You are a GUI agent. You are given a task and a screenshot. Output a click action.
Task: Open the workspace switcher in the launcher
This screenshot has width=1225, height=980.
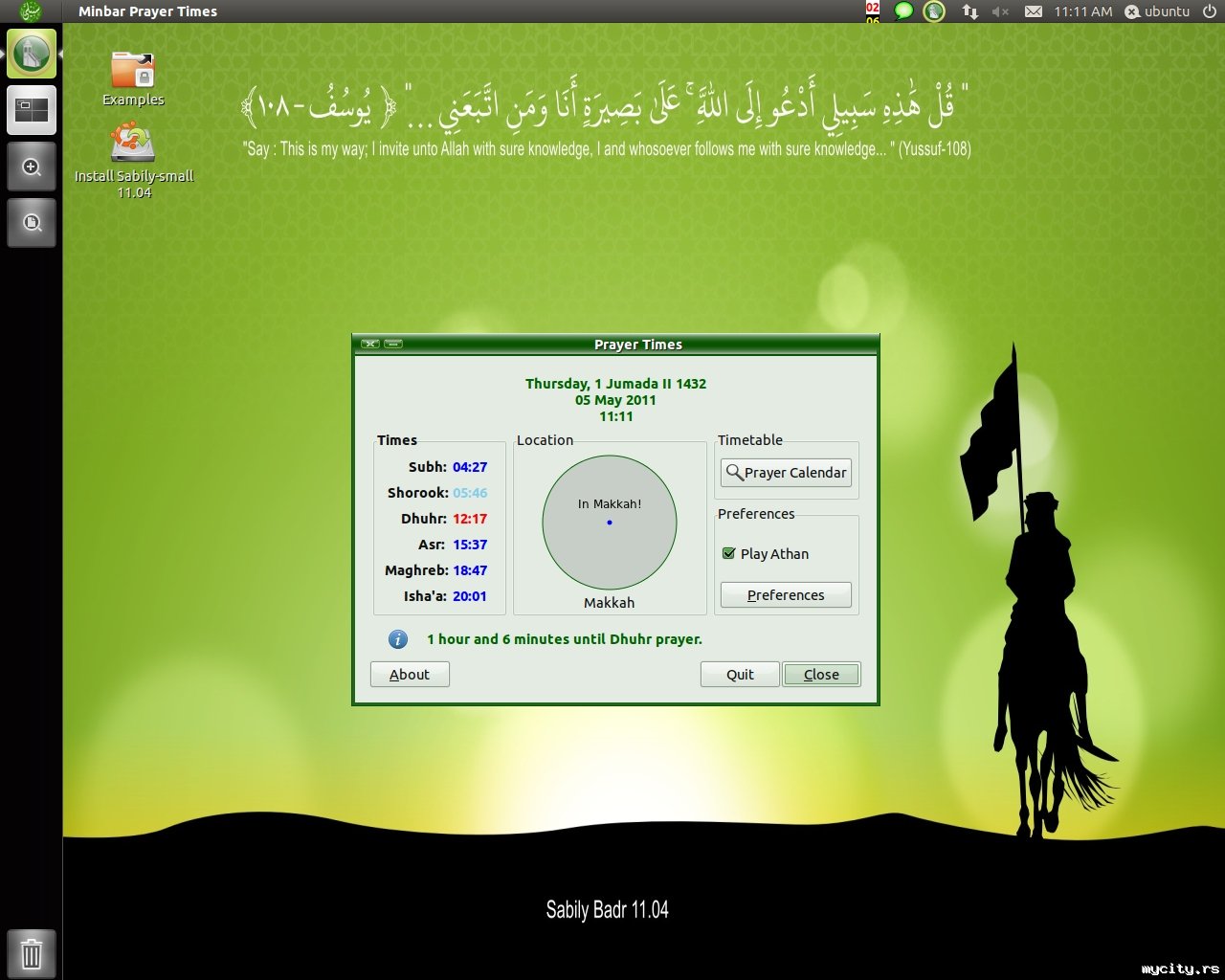(32, 110)
